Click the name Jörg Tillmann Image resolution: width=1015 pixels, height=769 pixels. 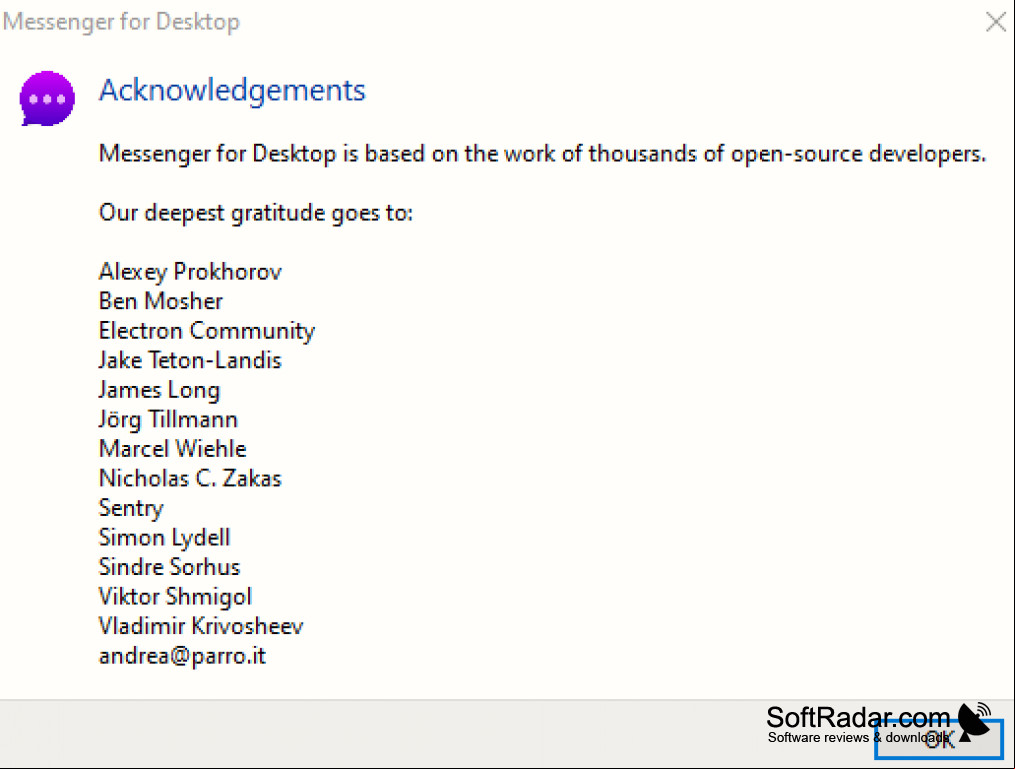point(168,419)
